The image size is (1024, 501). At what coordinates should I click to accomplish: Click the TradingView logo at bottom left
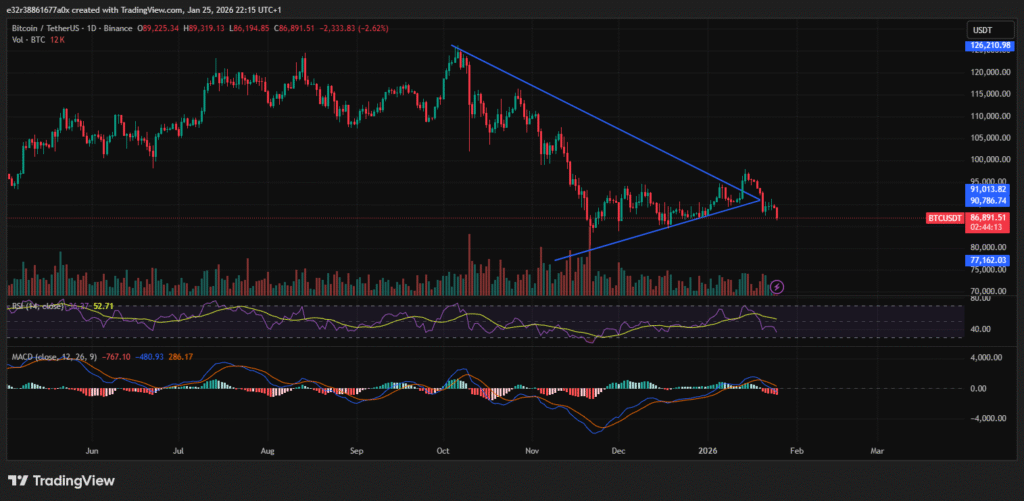pos(62,481)
